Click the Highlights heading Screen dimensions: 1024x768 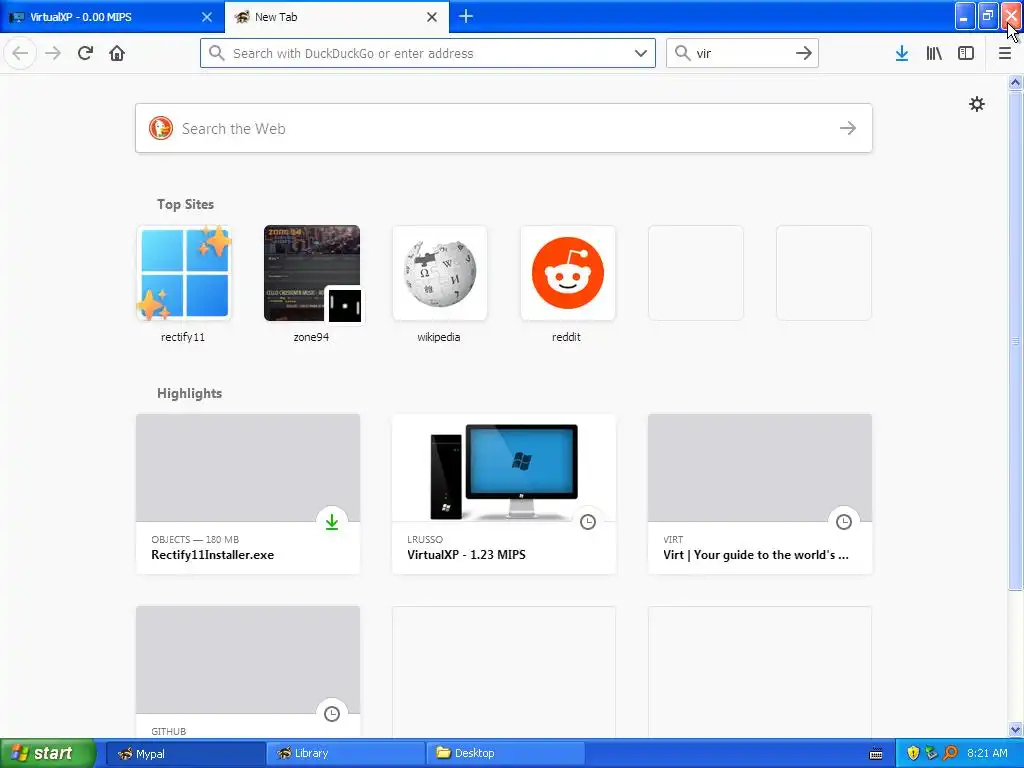tap(189, 393)
